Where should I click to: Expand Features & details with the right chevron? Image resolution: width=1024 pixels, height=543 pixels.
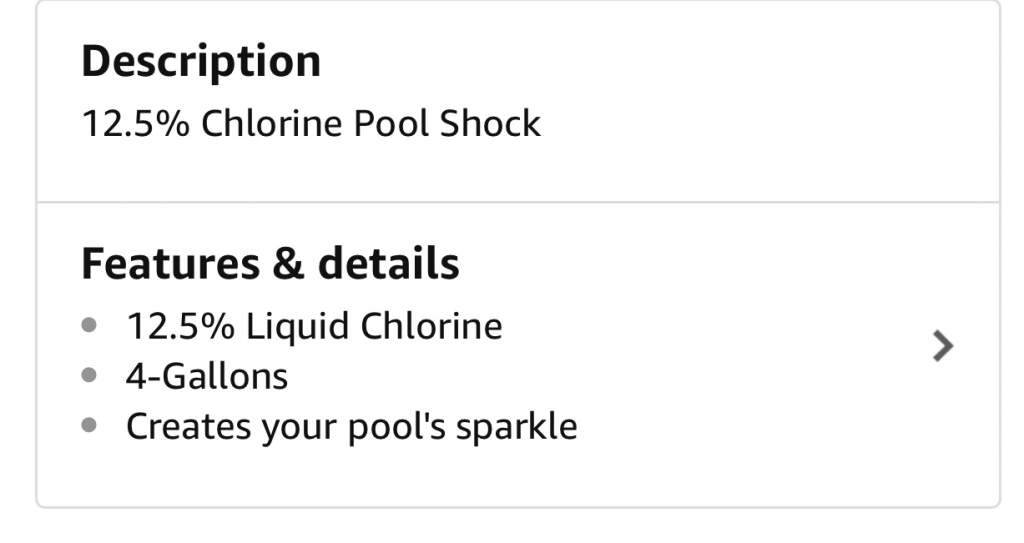coord(943,346)
